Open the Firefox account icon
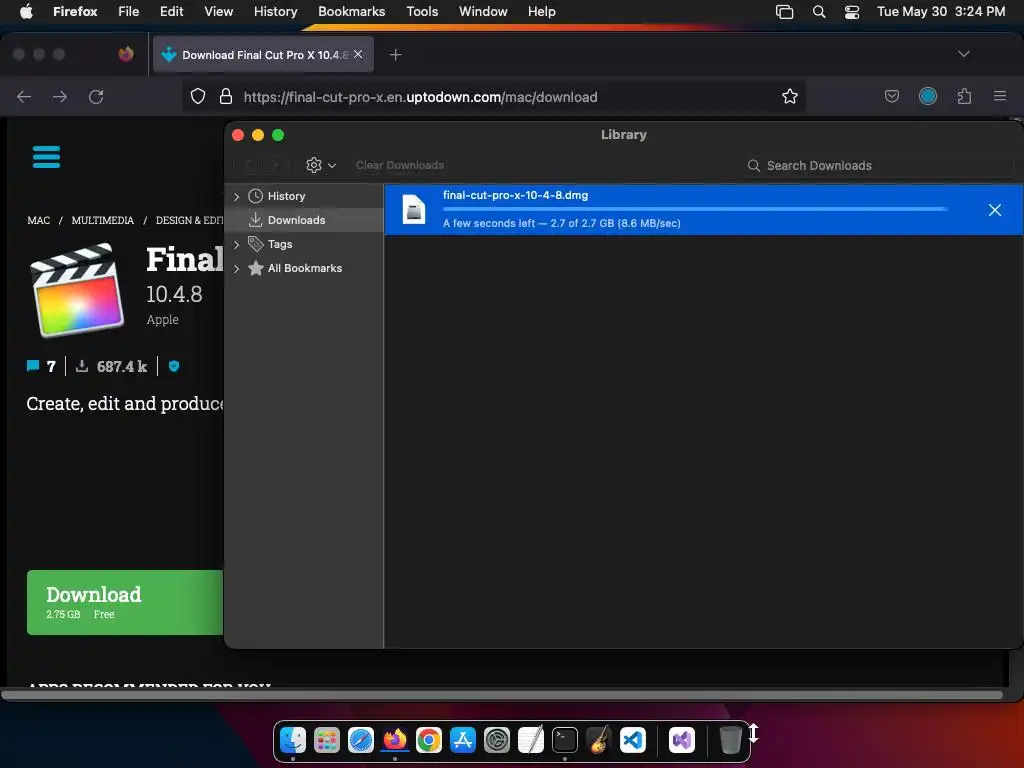 pyautogui.click(x=928, y=97)
